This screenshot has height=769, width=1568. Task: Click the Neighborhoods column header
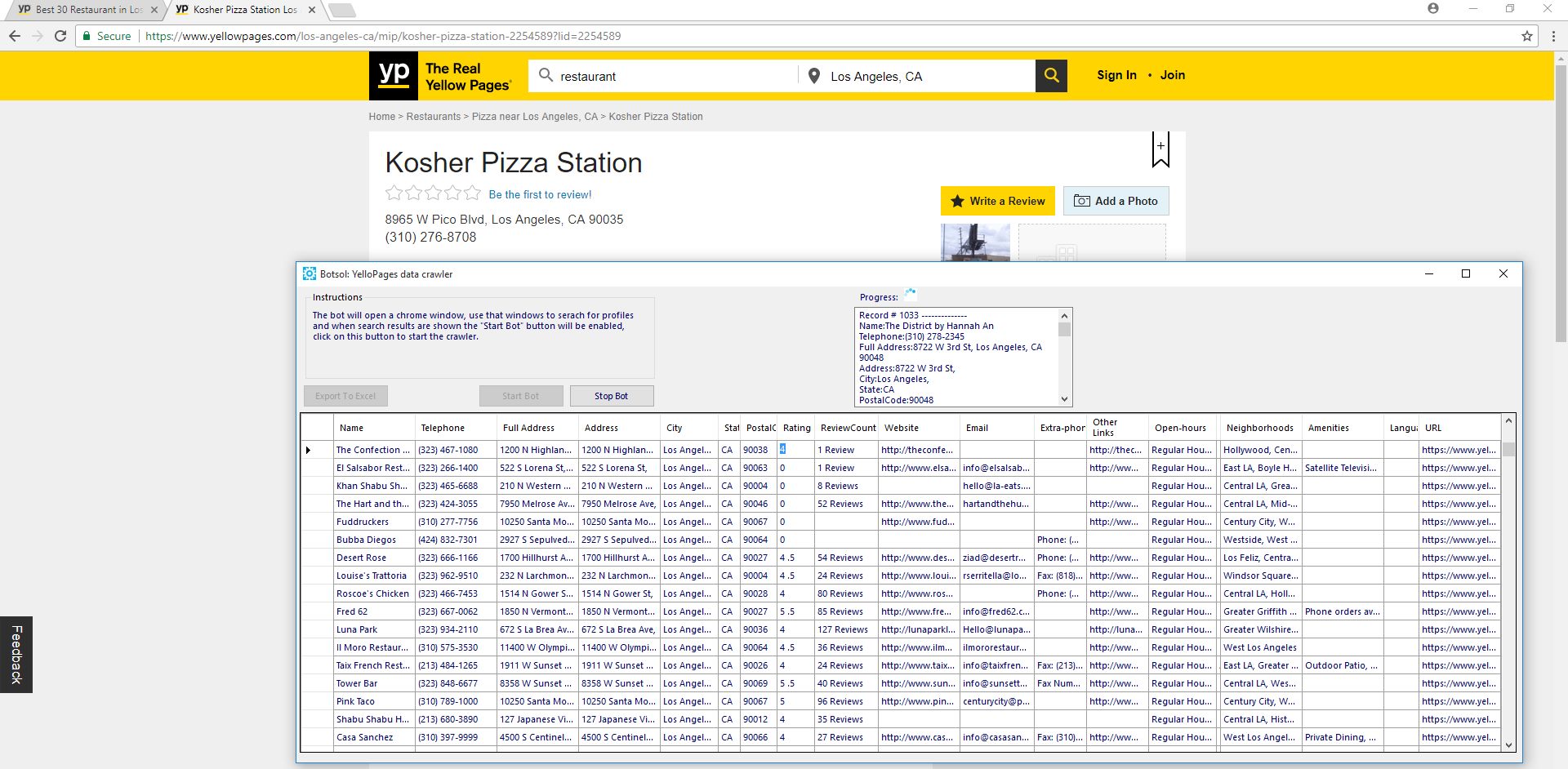(x=1260, y=428)
